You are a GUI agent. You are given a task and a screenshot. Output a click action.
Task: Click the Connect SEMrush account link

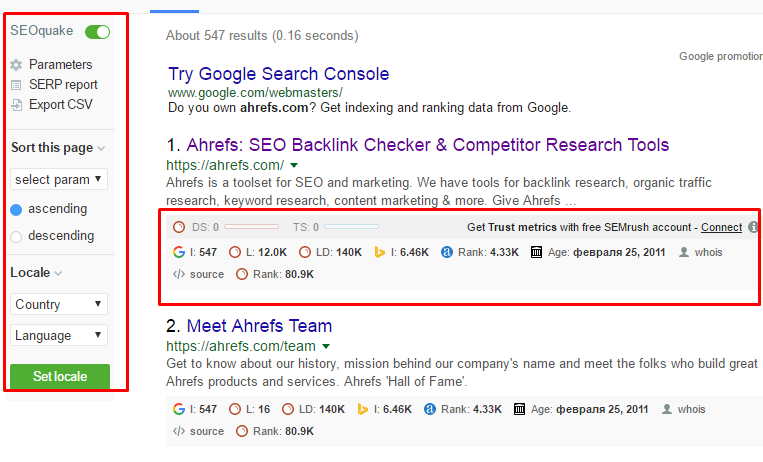[721, 227]
